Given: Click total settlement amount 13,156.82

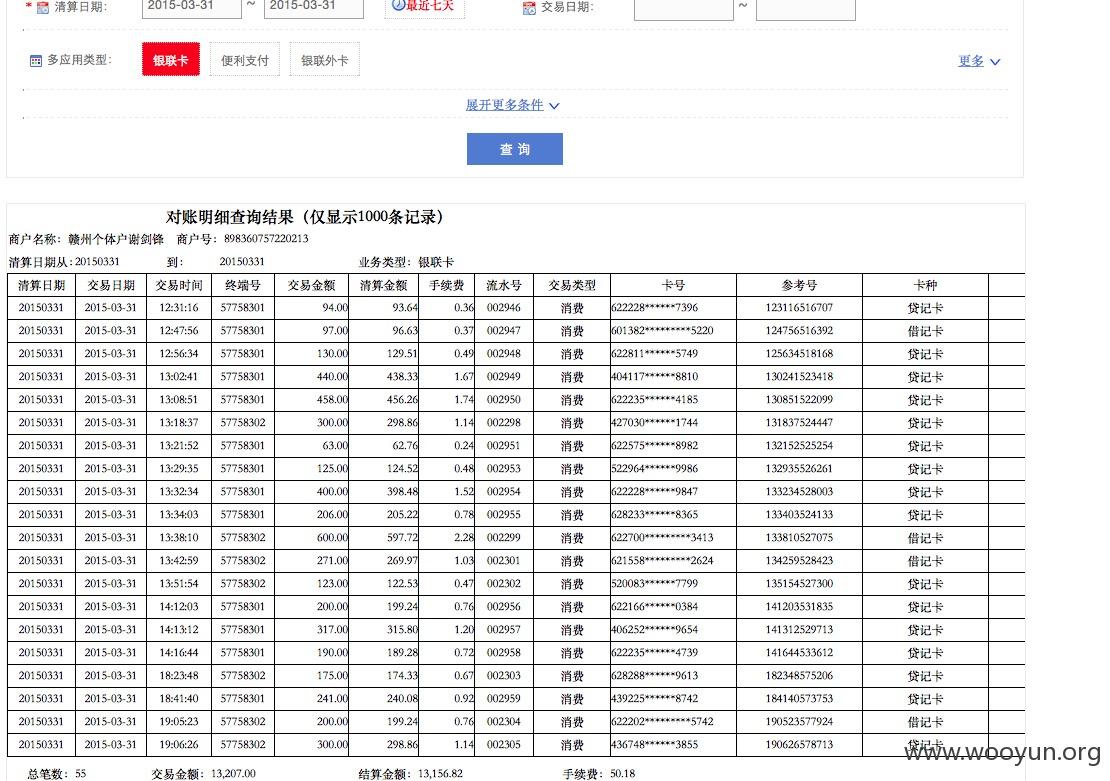Looking at the screenshot, I should click(440, 774).
